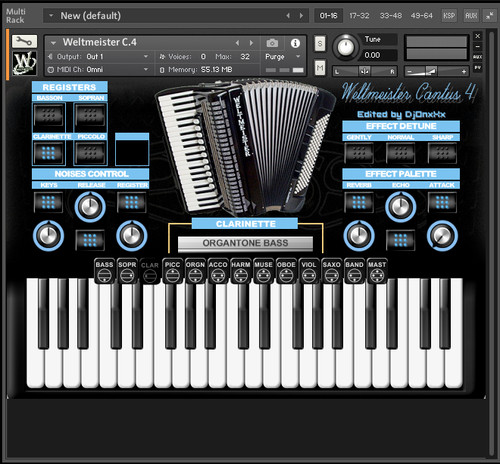This screenshot has width=500, height=464.
Task: Toggle the Reverb effect switch
Action: (359, 202)
